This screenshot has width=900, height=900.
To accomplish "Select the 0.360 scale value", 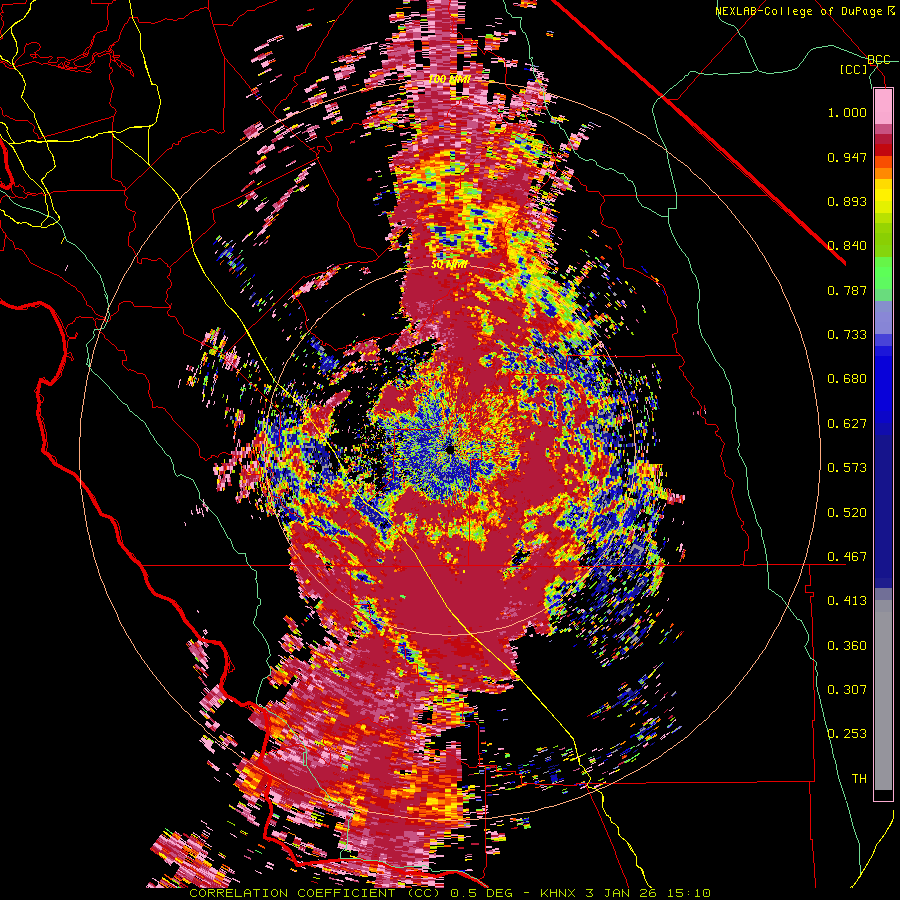I will 847,646.
